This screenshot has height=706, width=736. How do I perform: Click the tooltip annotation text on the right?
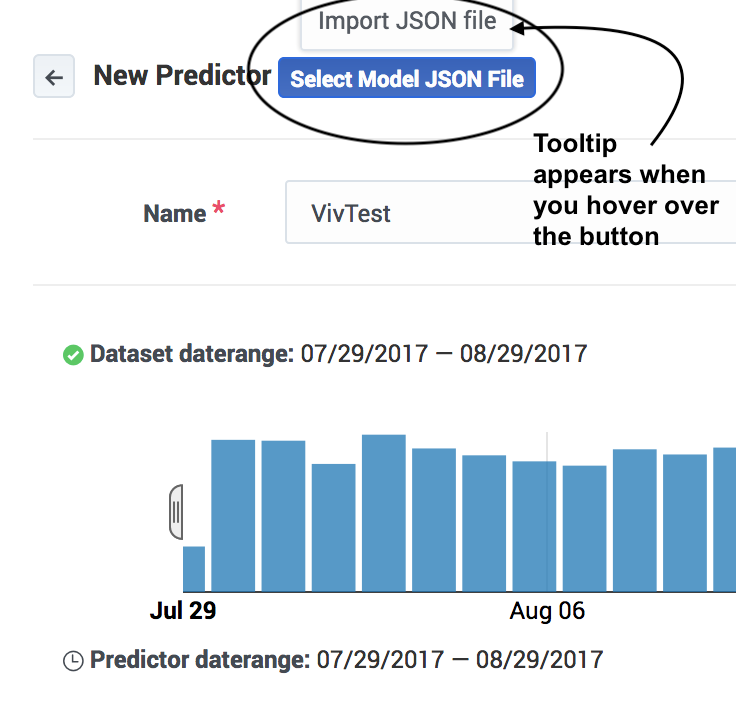coord(625,190)
